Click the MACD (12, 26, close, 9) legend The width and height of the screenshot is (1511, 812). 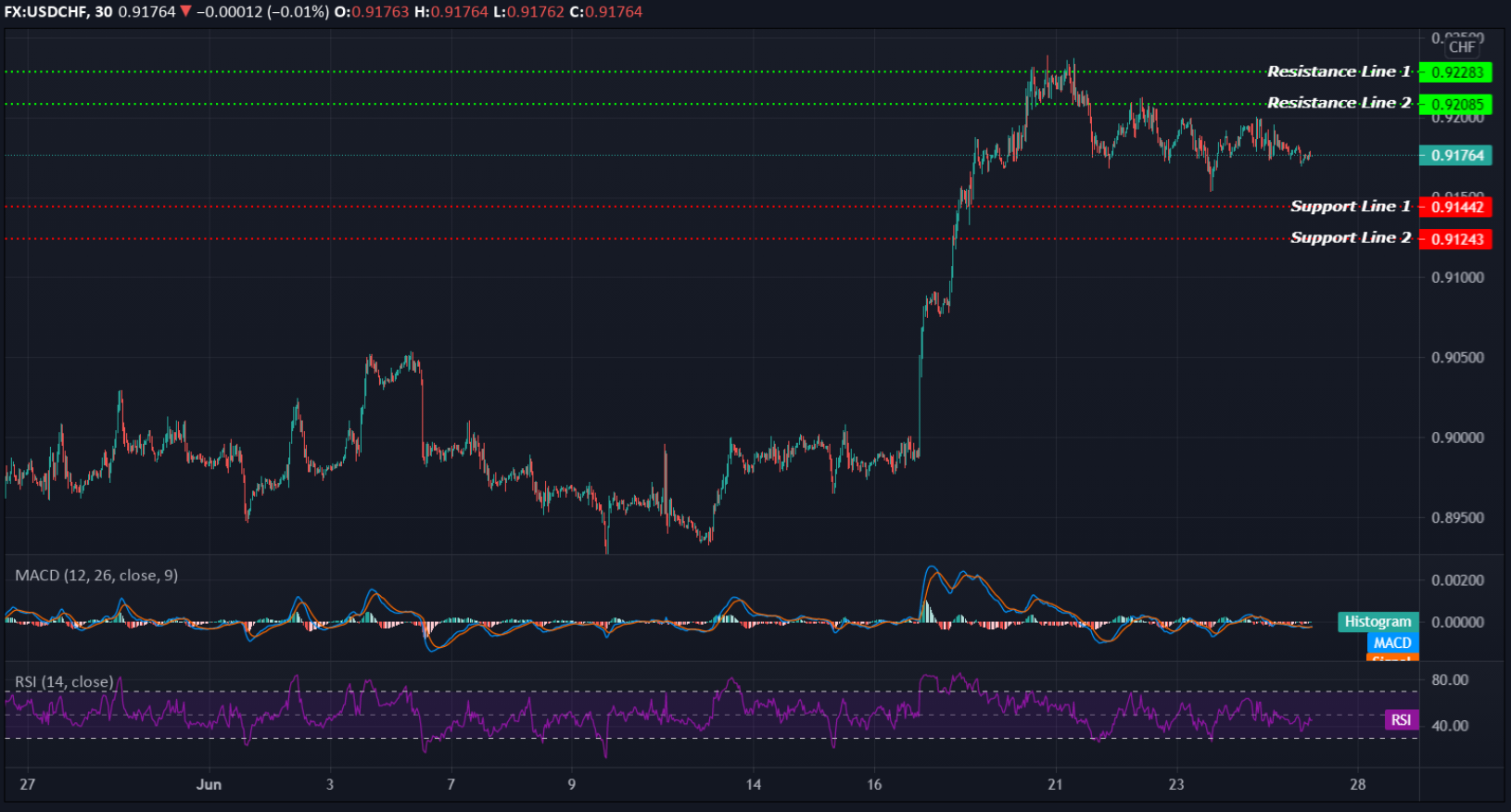96,576
